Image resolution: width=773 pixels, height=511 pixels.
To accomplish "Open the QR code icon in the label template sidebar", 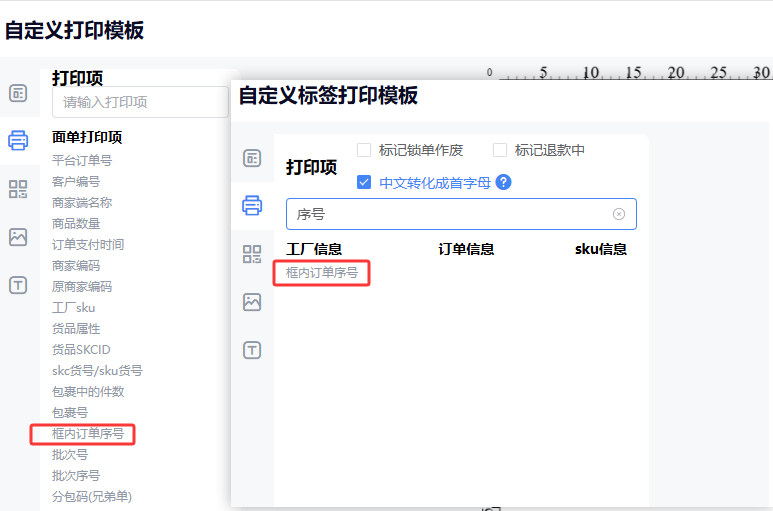I will [x=252, y=254].
